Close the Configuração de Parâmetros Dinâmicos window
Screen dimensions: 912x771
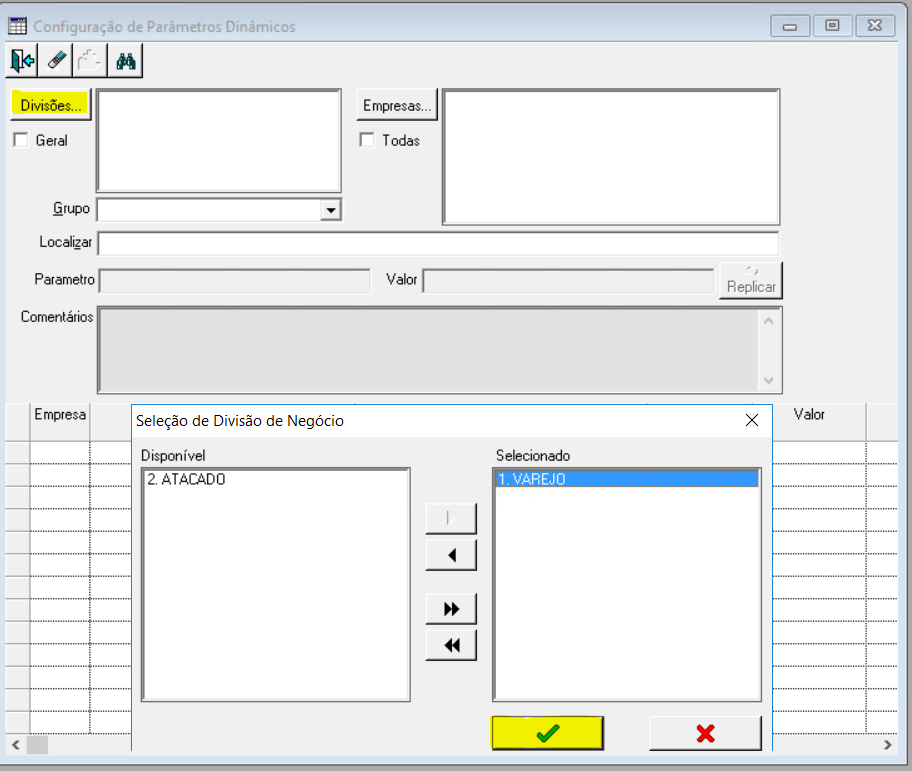tap(875, 26)
